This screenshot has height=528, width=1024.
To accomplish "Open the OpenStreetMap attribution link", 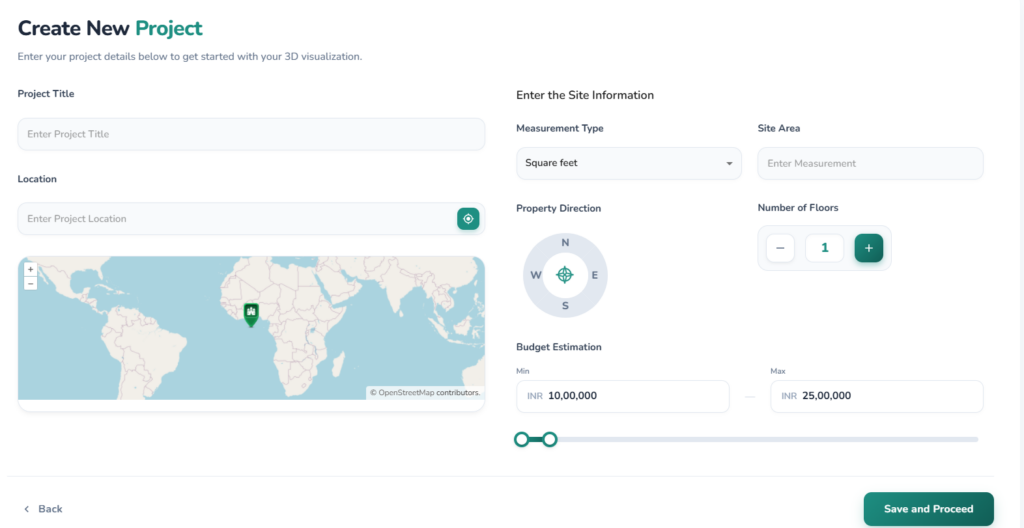I will (406, 393).
